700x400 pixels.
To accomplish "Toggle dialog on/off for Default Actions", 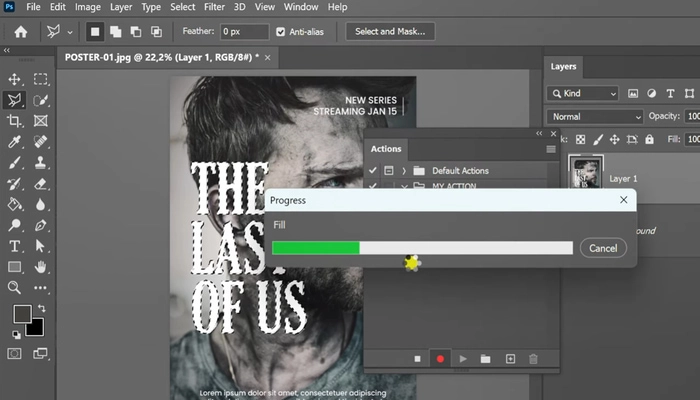I will (x=389, y=171).
